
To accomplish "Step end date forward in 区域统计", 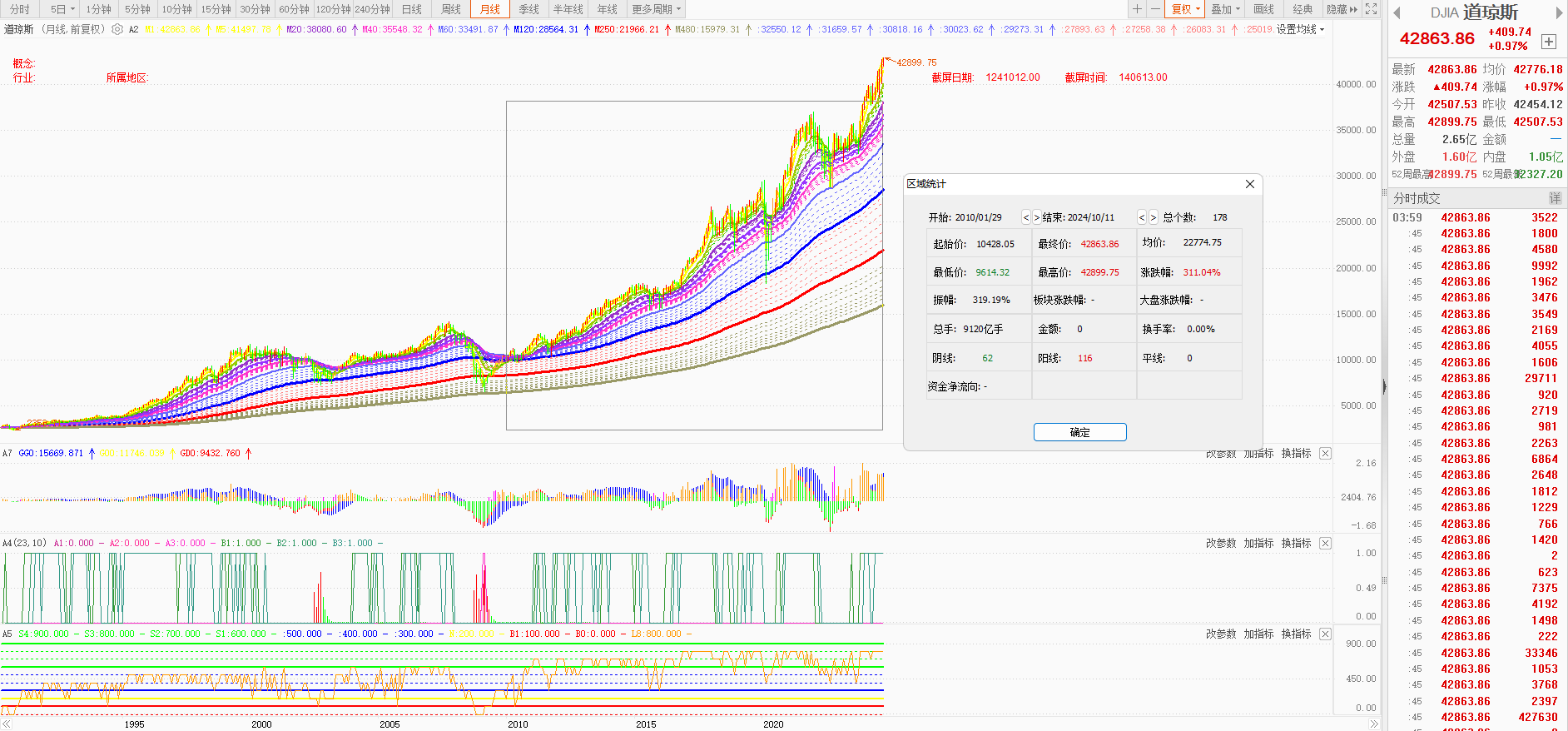I will (1153, 217).
